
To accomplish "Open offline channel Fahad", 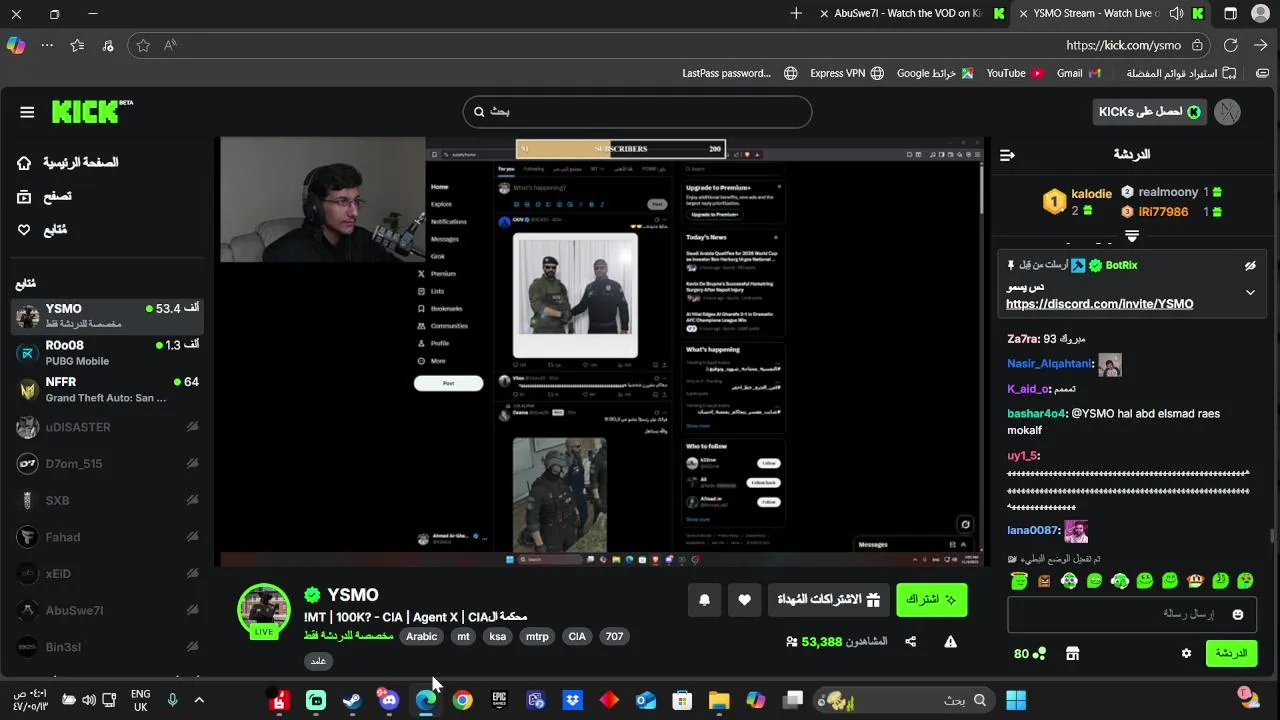I will tap(107, 537).
